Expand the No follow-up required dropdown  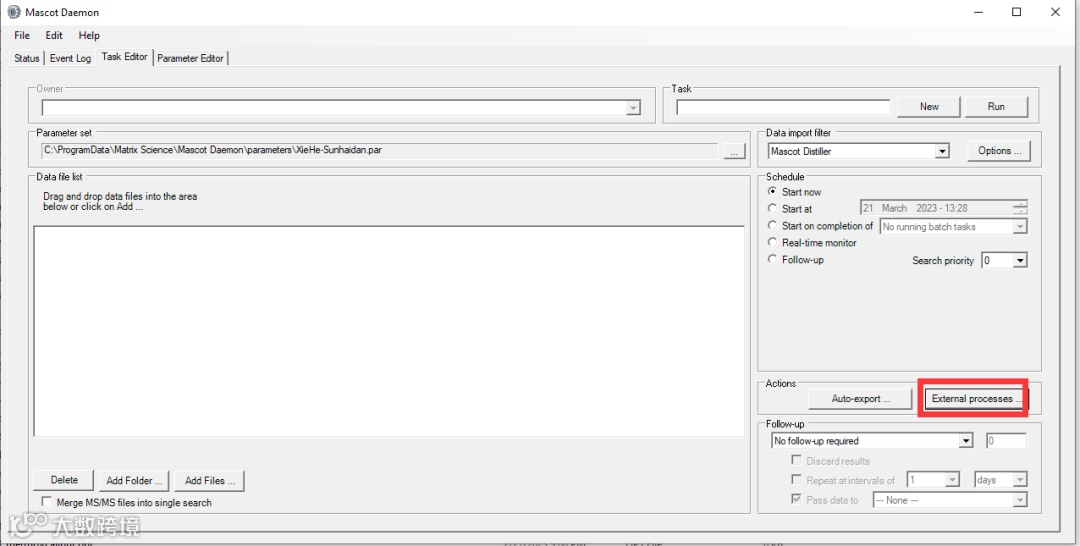[966, 441]
